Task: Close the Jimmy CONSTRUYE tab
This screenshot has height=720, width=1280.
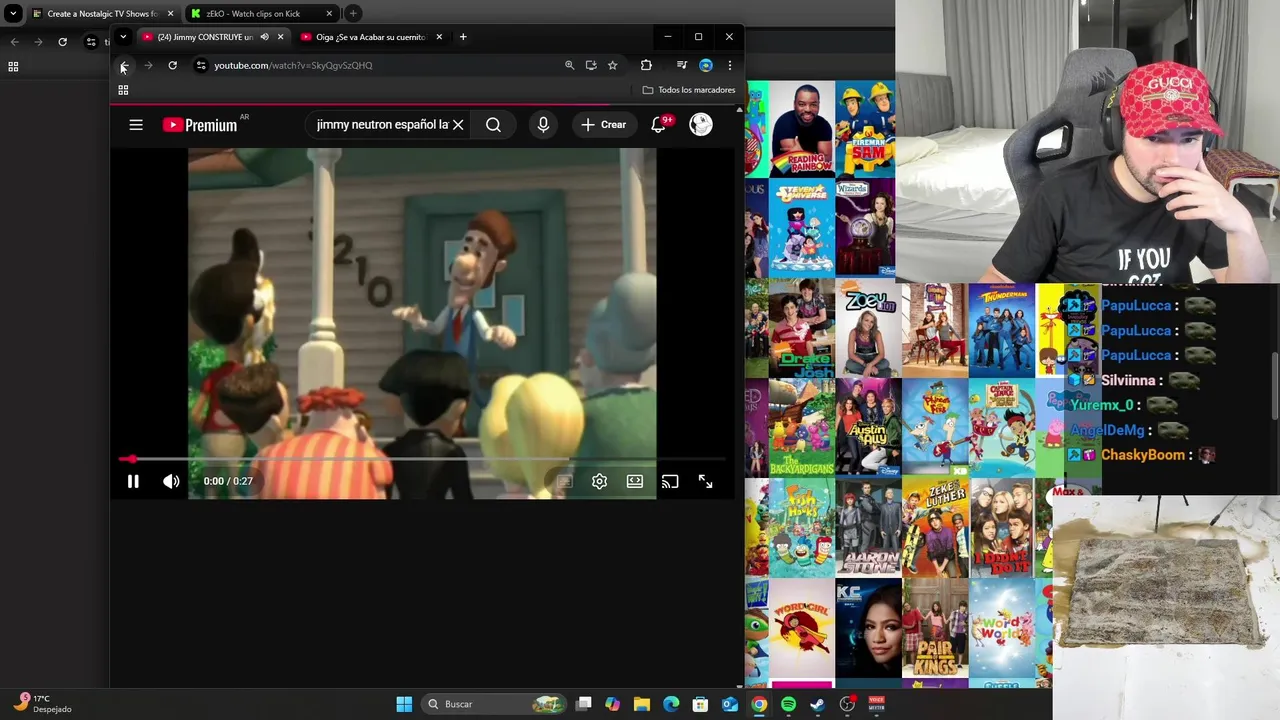Action: click(x=280, y=37)
